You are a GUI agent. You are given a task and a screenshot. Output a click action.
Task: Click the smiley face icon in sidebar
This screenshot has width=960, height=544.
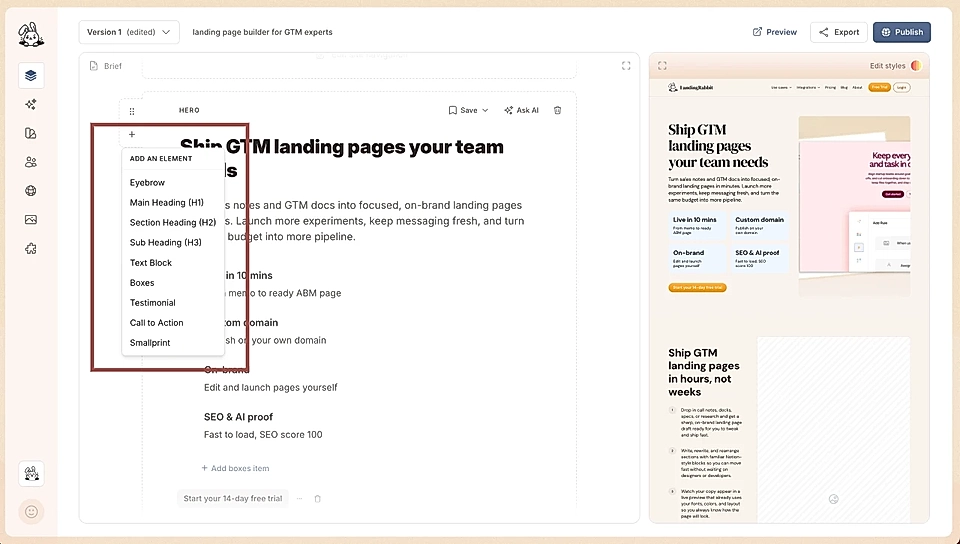tap(31, 512)
